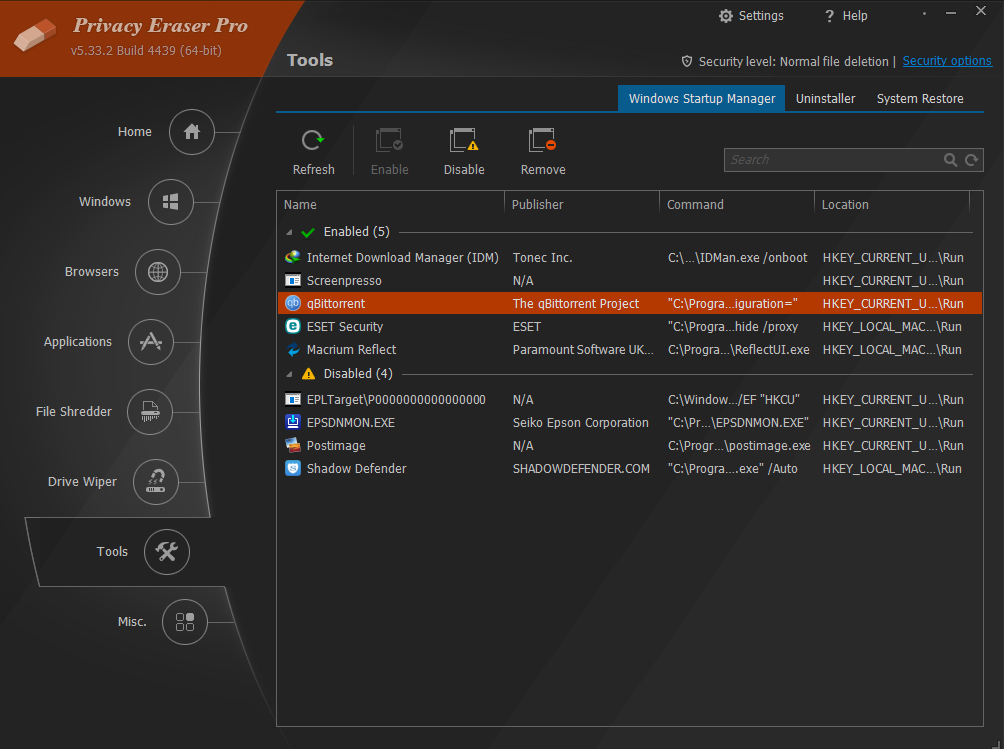Click the Tonec Inc. publisher cell
Viewport: 1004px width, 749px height.
pos(542,257)
